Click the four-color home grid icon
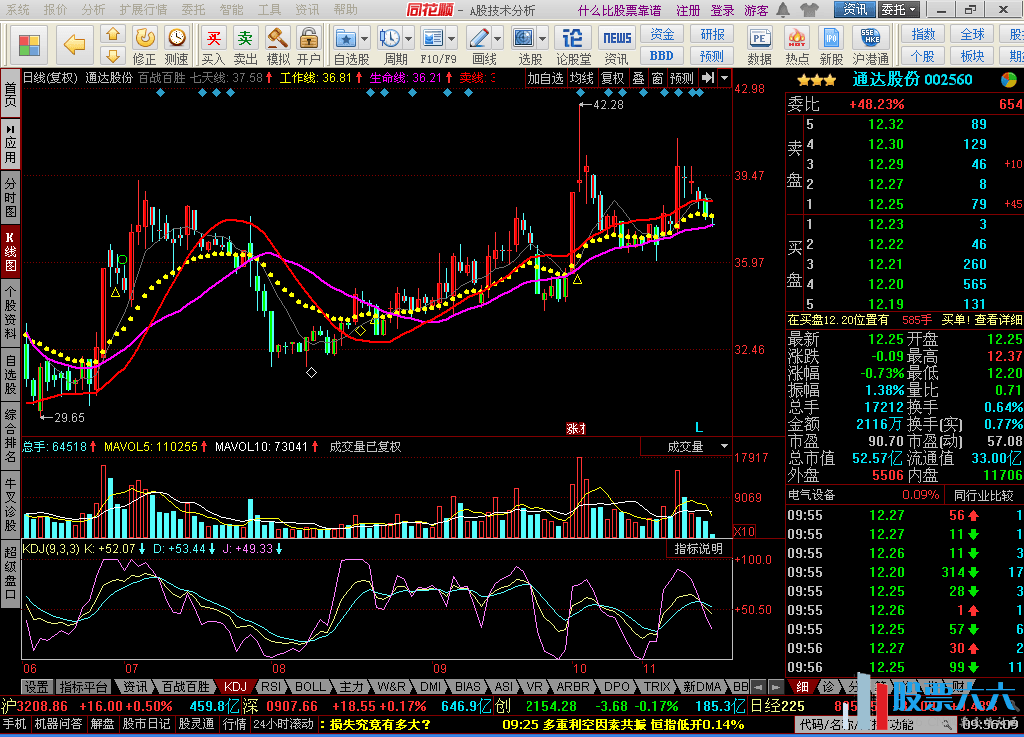The height and width of the screenshot is (737, 1024). point(29,44)
